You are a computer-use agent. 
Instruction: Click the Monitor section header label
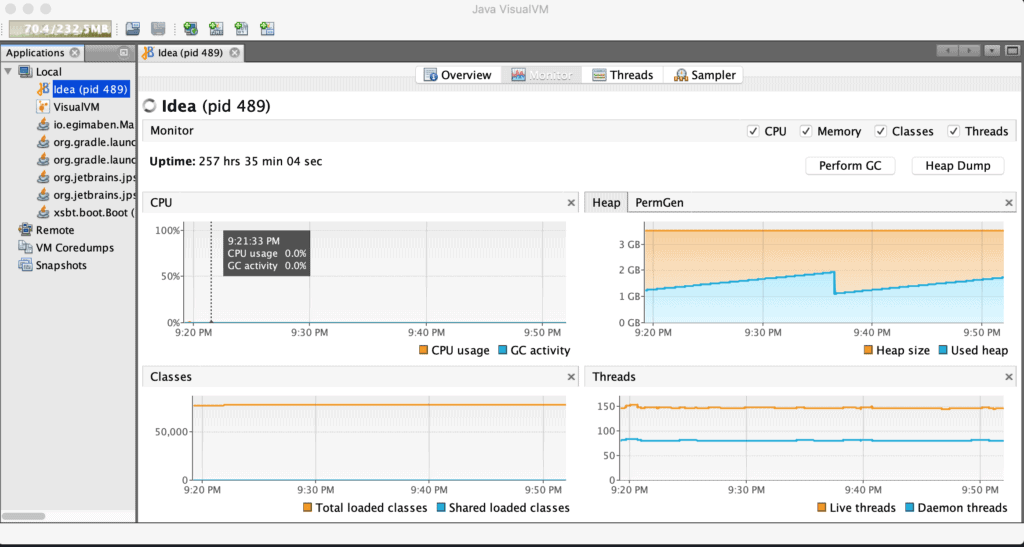coord(172,131)
